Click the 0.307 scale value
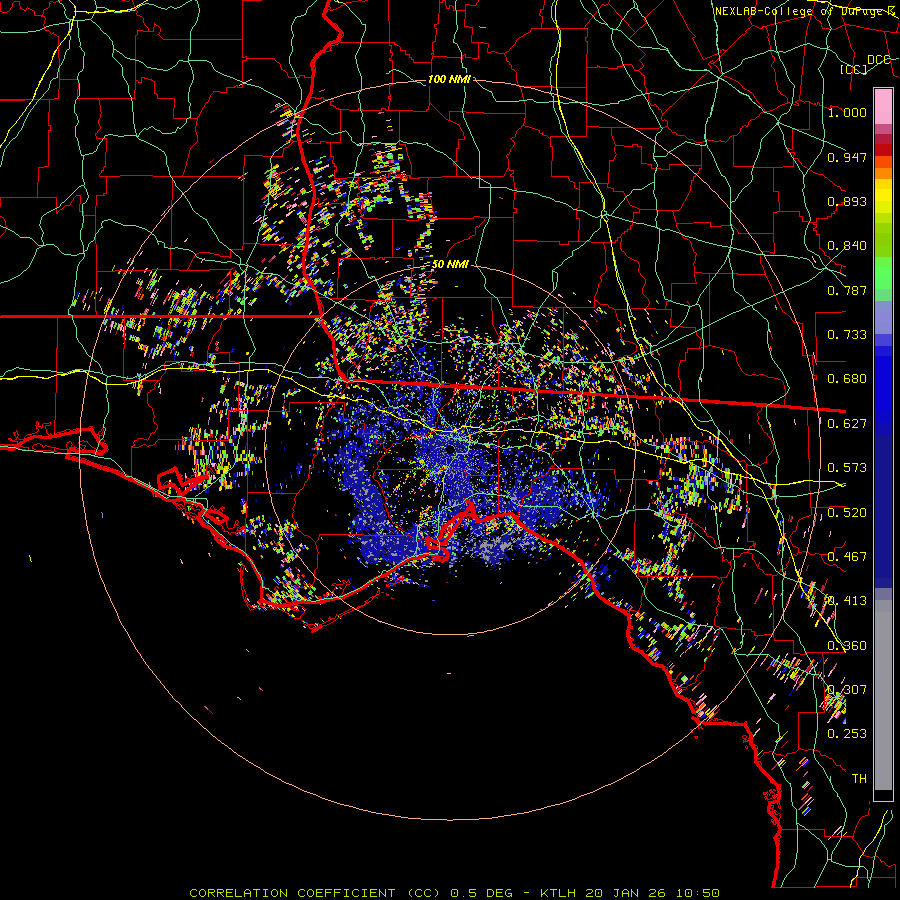The height and width of the screenshot is (900, 900). click(847, 690)
